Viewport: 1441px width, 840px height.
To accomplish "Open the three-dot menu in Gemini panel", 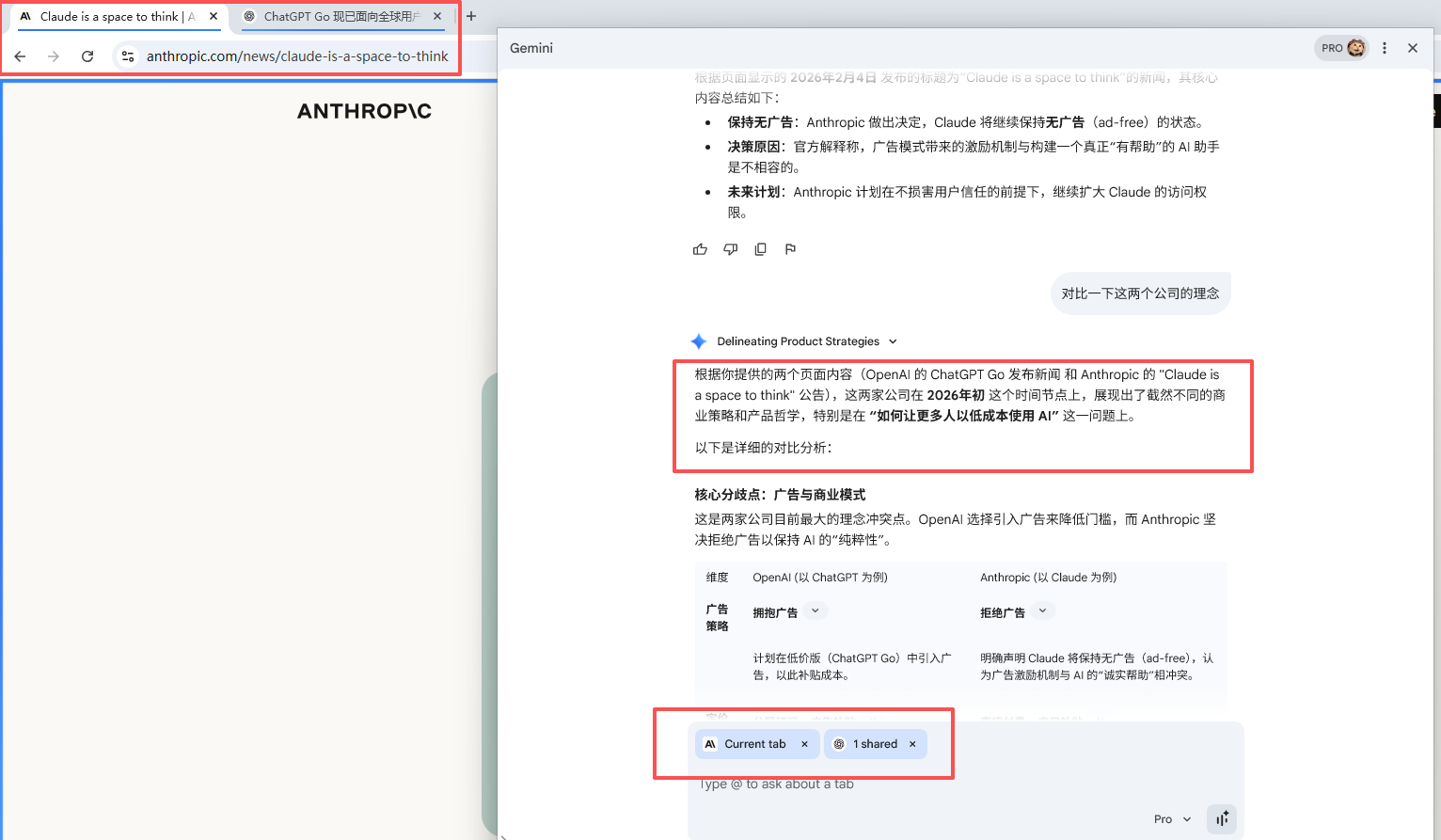I will (1385, 48).
